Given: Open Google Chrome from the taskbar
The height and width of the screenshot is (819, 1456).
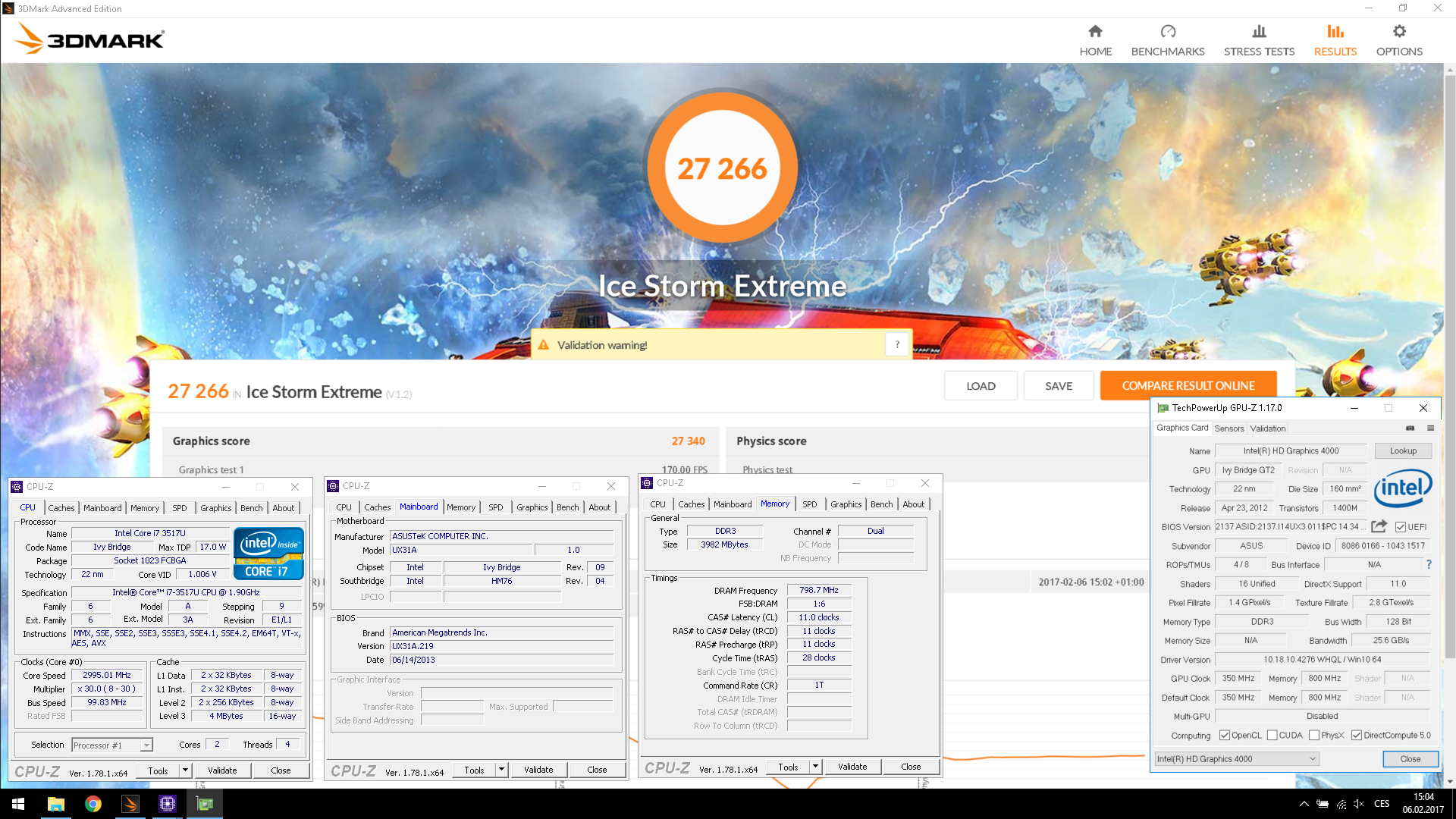Looking at the screenshot, I should [x=93, y=804].
